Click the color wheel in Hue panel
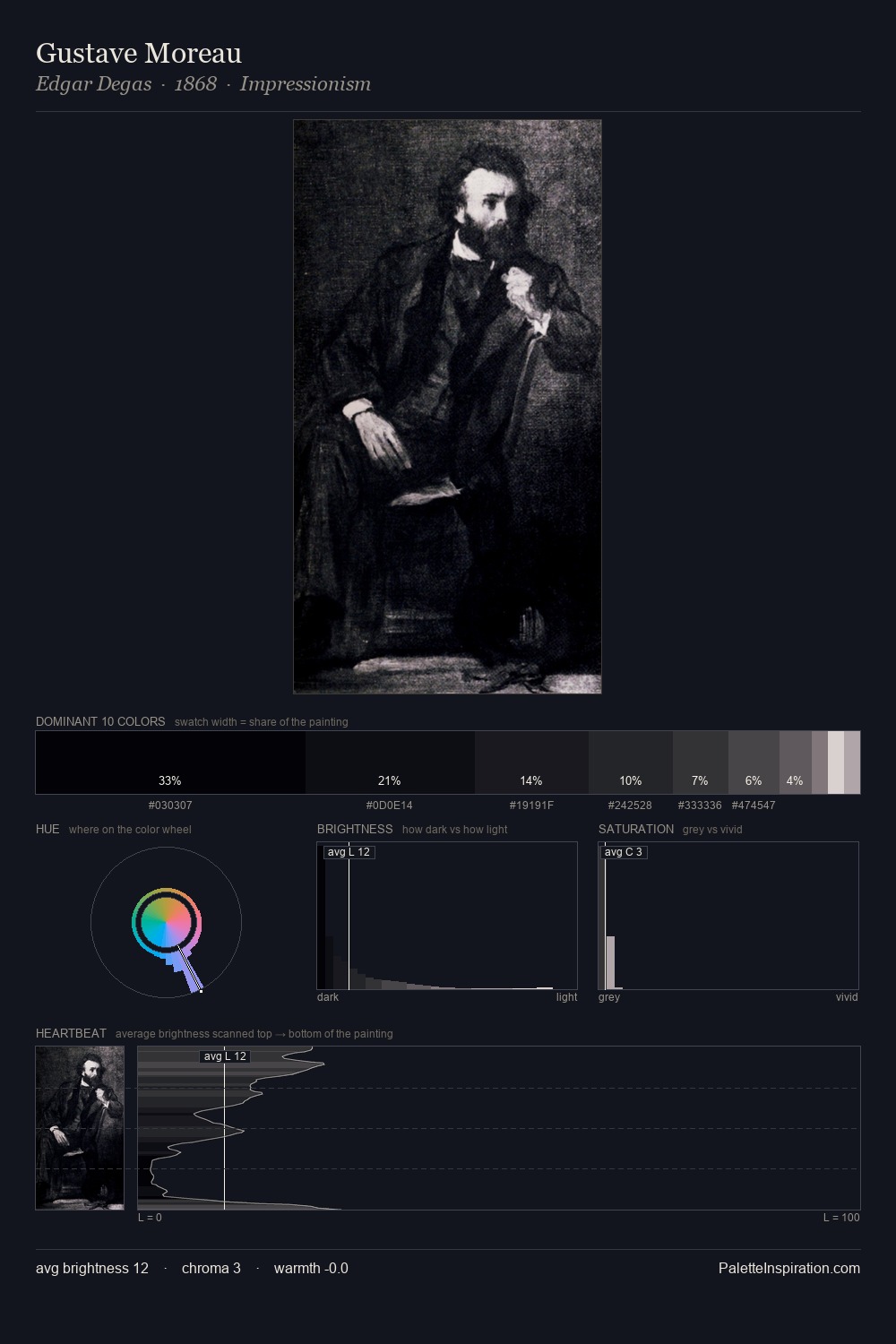Viewport: 896px width, 1344px height. click(167, 923)
